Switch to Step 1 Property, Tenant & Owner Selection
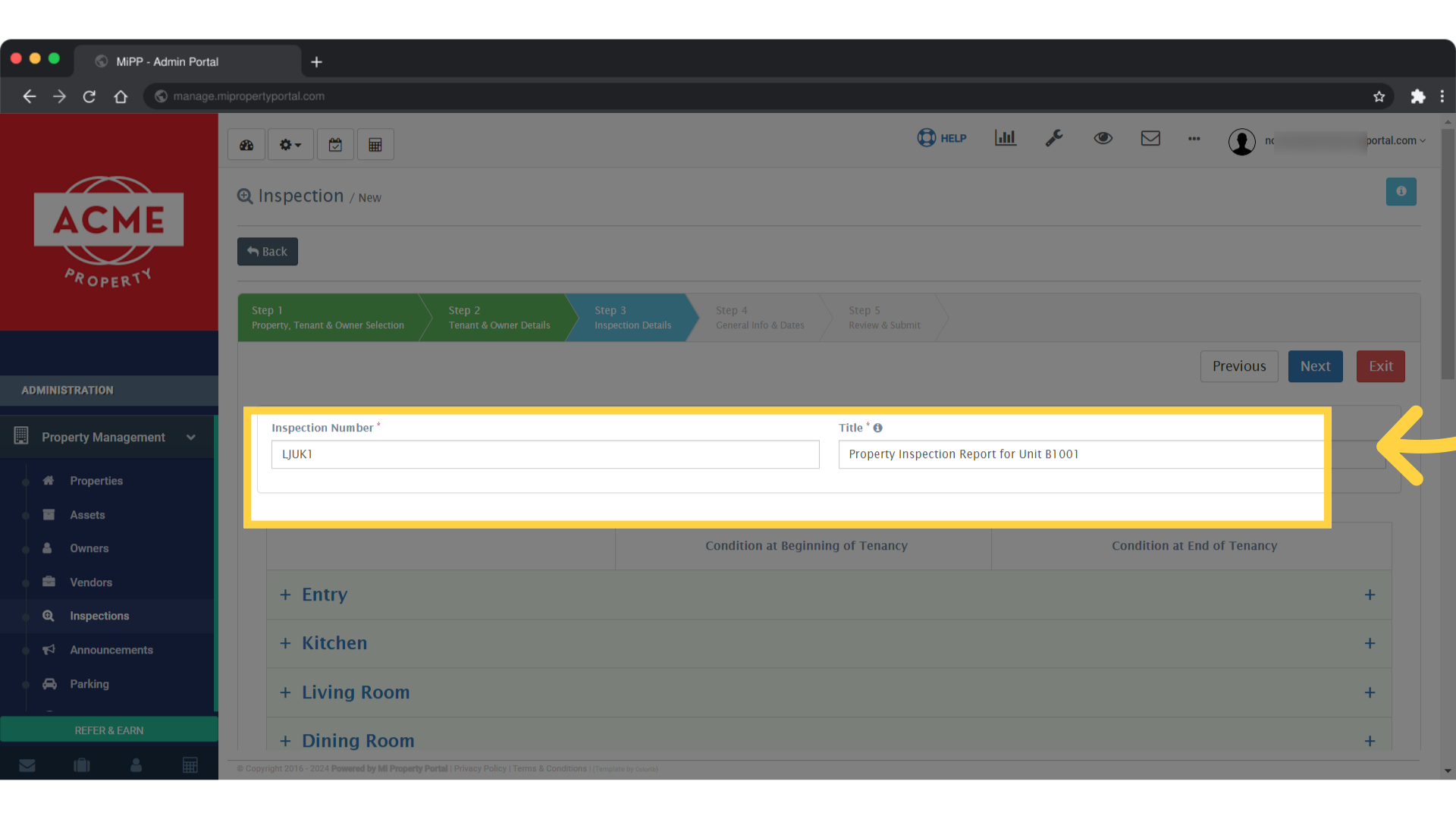 point(328,317)
